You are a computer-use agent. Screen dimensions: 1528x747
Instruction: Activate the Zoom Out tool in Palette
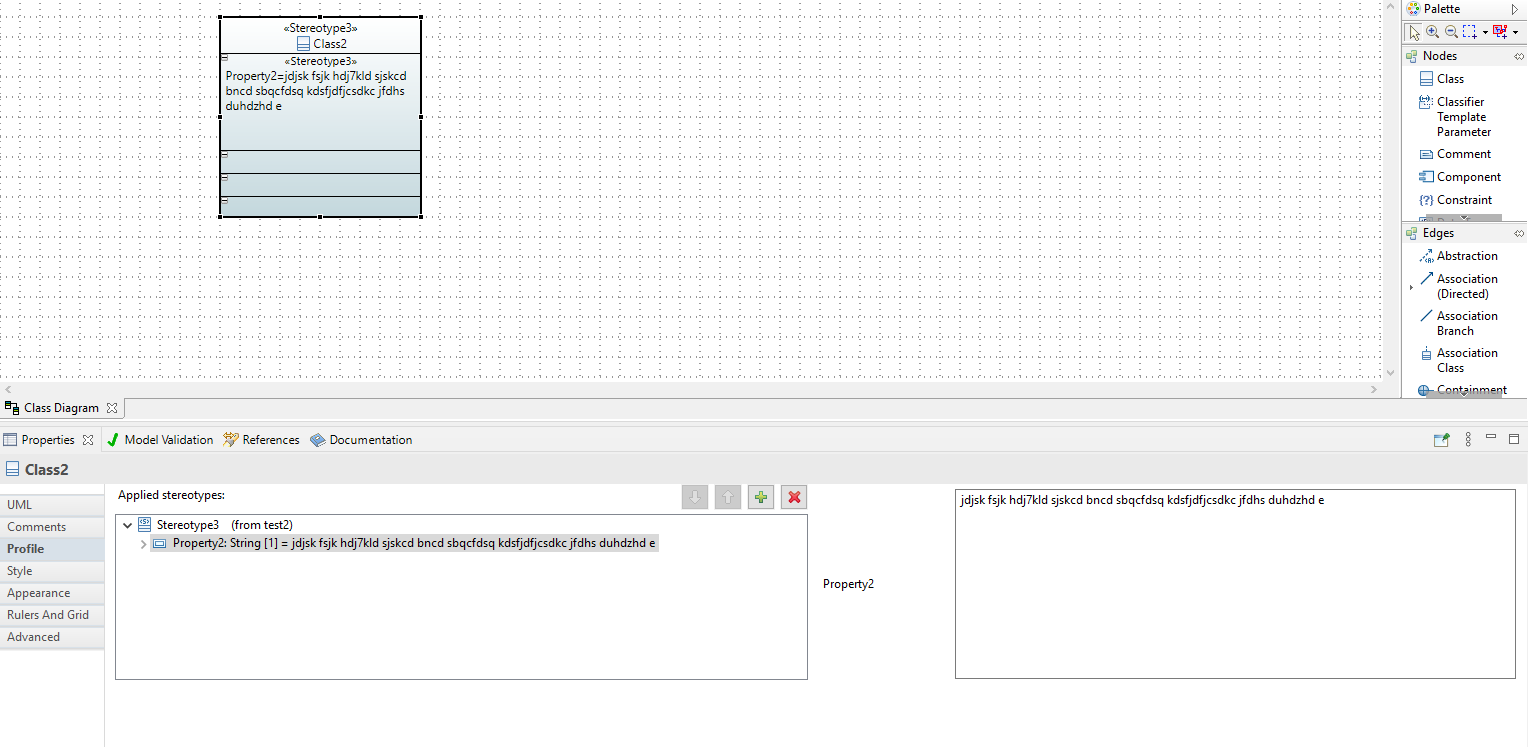coord(1451,32)
